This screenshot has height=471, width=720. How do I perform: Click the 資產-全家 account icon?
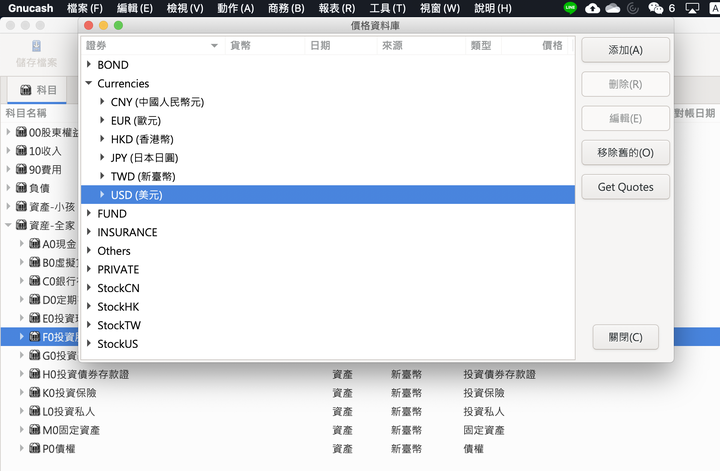[21, 225]
